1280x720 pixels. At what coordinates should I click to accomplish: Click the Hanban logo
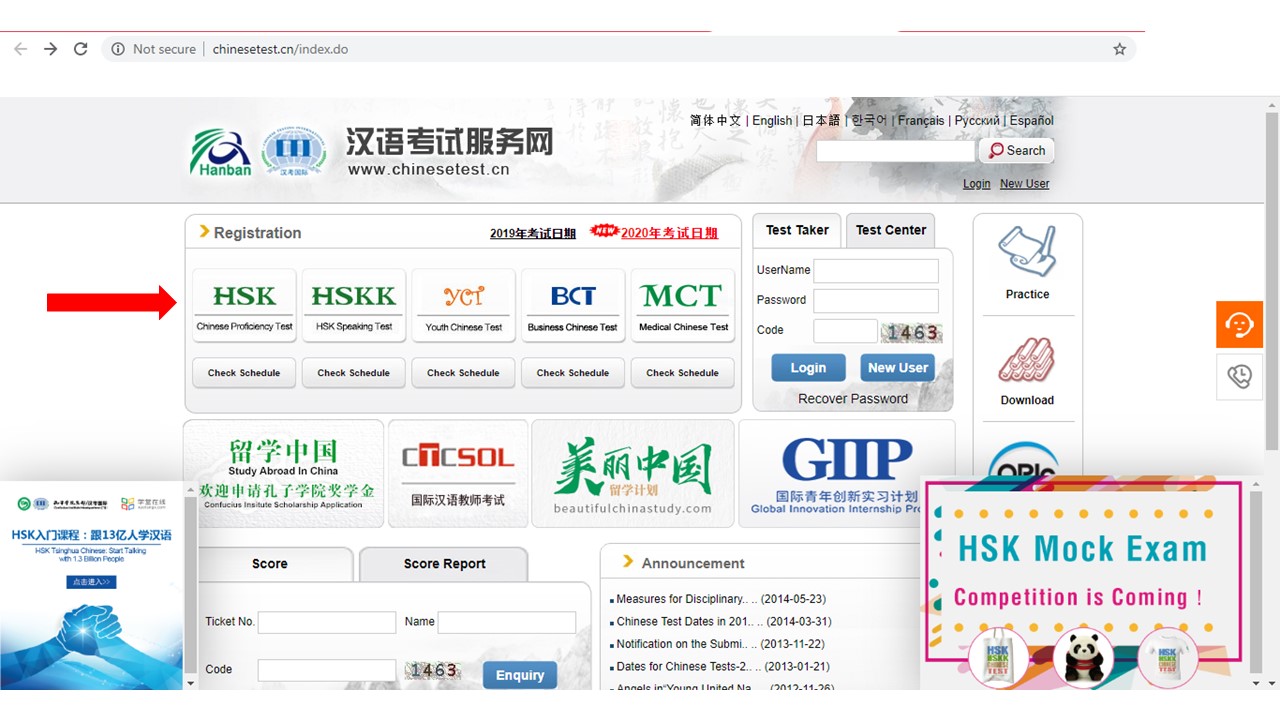pos(221,153)
